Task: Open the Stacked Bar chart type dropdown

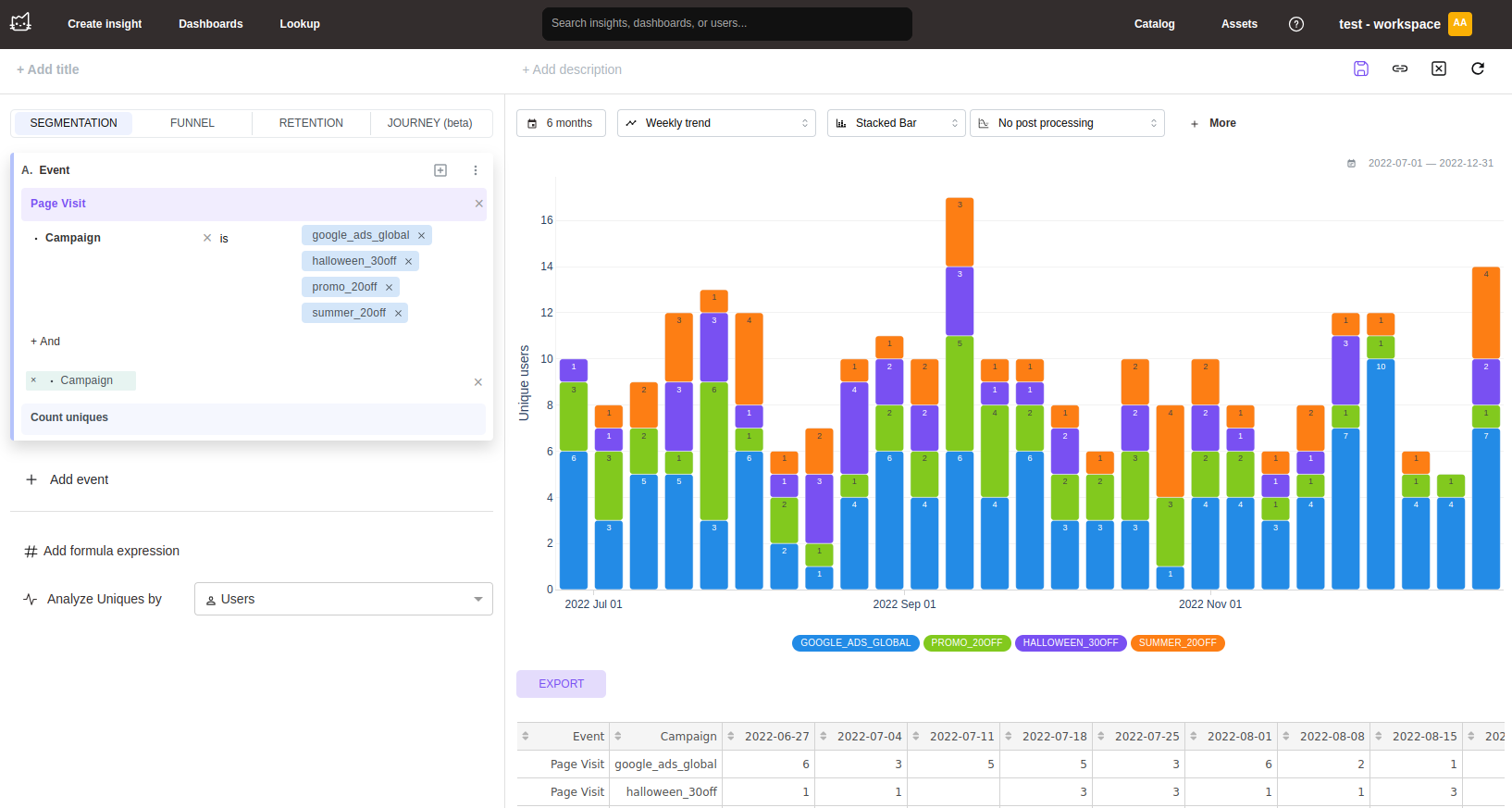Action: (x=895, y=123)
